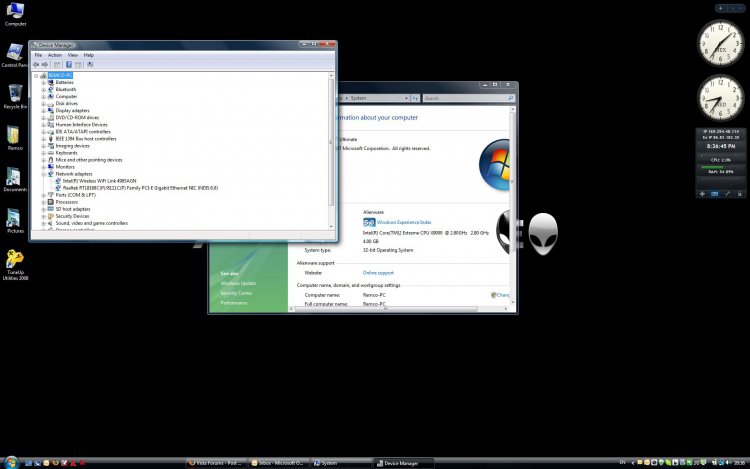Open the File menu in Device Manager
The height and width of the screenshot is (469, 750).
coord(38,55)
